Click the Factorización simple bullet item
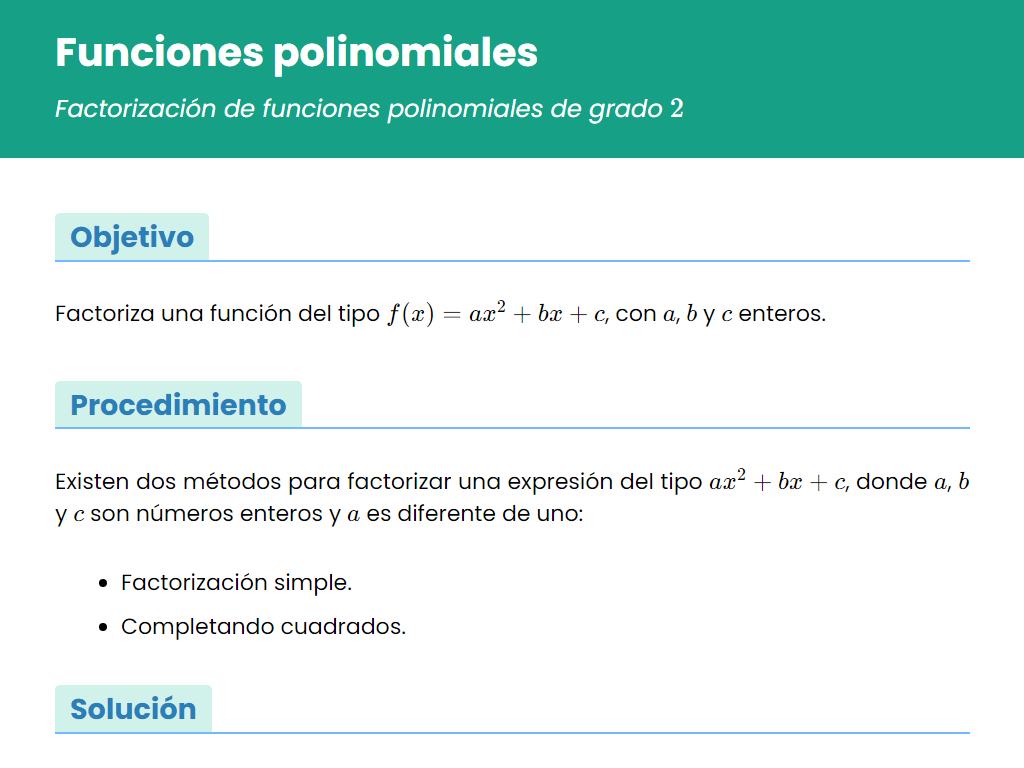 coord(236,583)
